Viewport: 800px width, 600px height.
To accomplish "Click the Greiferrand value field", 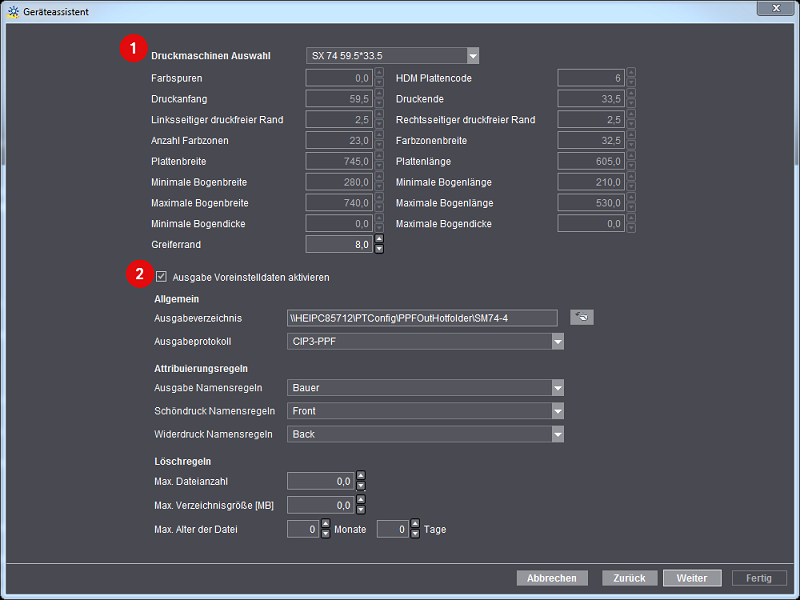I will (x=338, y=244).
